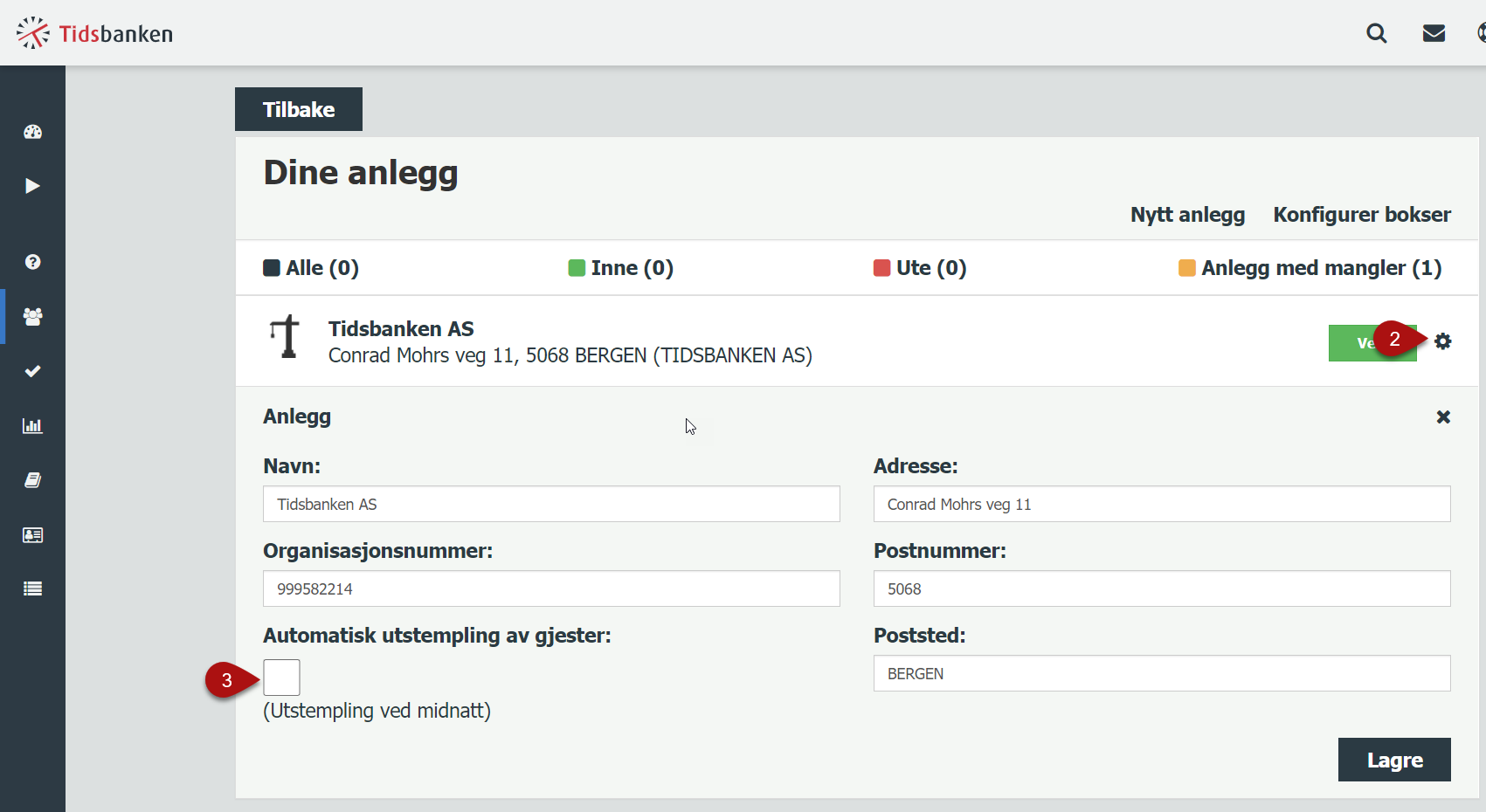Click the Adresse input field
This screenshot has width=1486, height=812.
tap(1162, 504)
